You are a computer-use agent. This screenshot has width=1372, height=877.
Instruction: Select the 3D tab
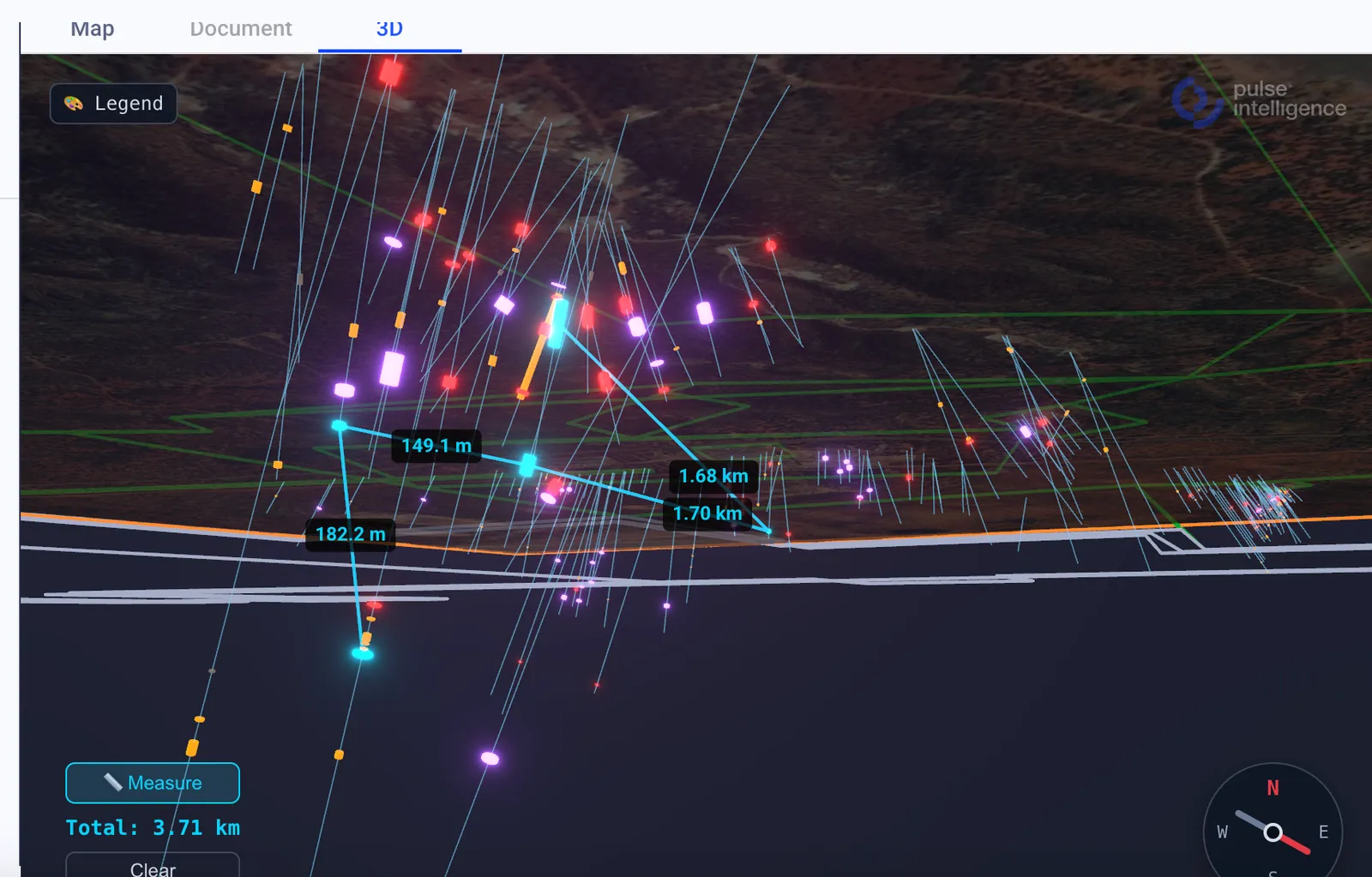point(389,29)
